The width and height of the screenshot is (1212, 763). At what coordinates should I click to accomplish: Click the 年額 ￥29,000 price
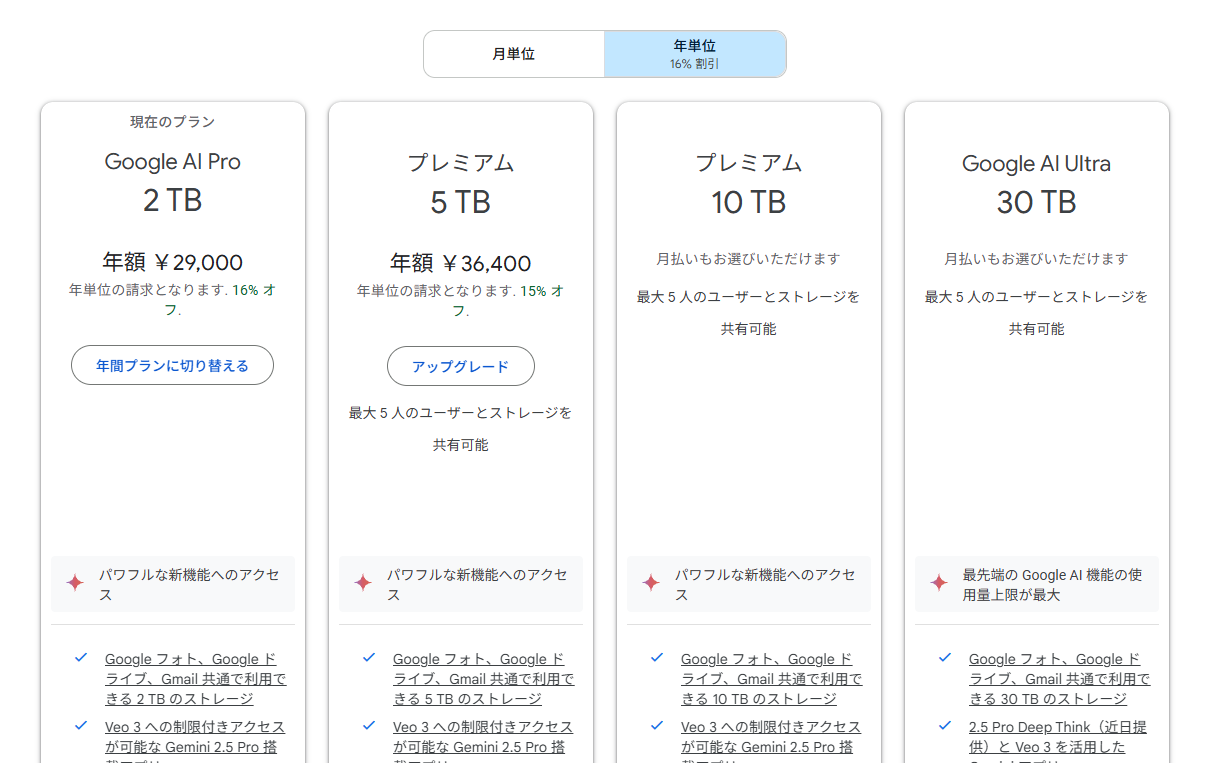(173, 263)
